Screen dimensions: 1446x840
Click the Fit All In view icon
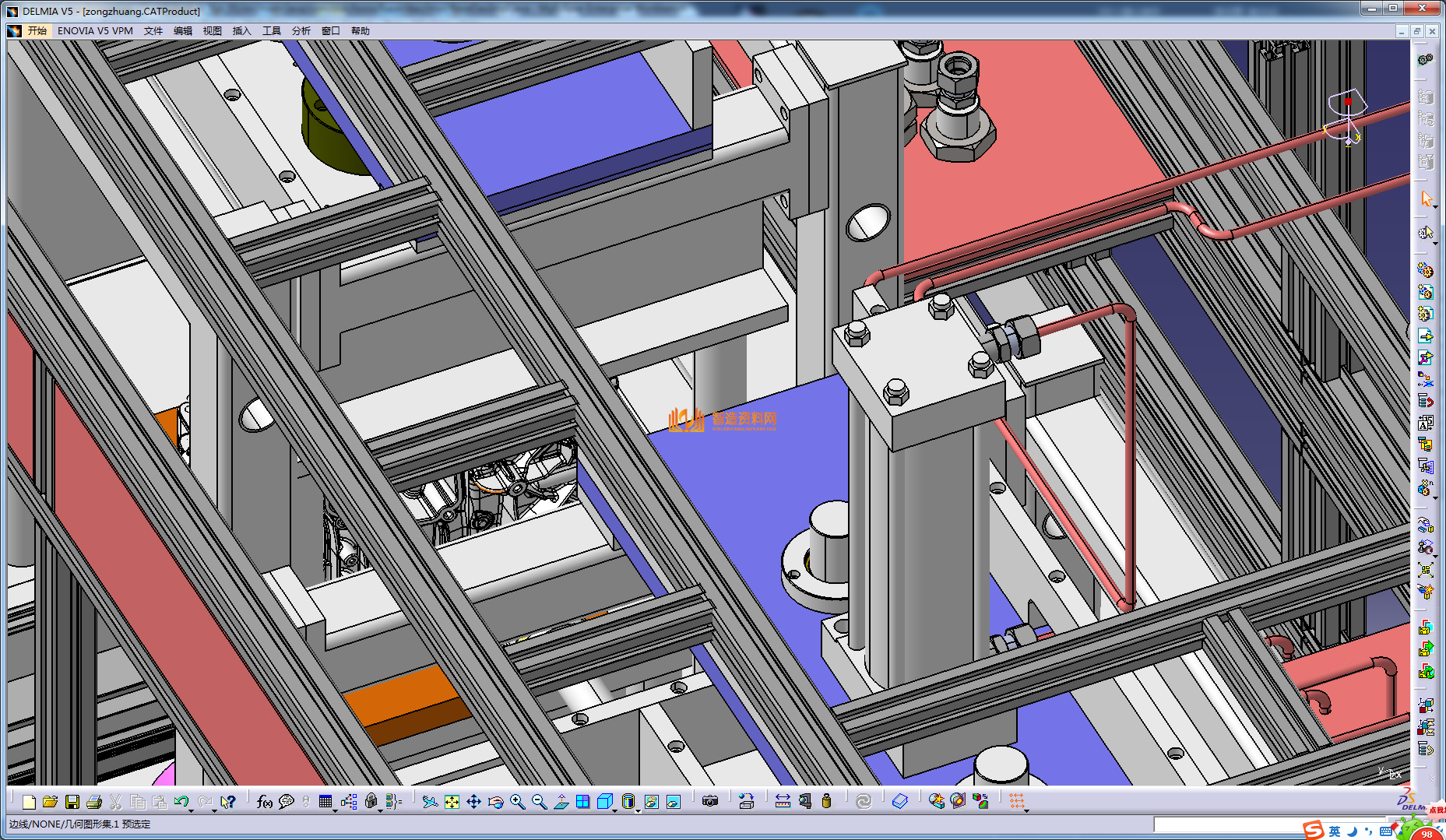coord(452,802)
